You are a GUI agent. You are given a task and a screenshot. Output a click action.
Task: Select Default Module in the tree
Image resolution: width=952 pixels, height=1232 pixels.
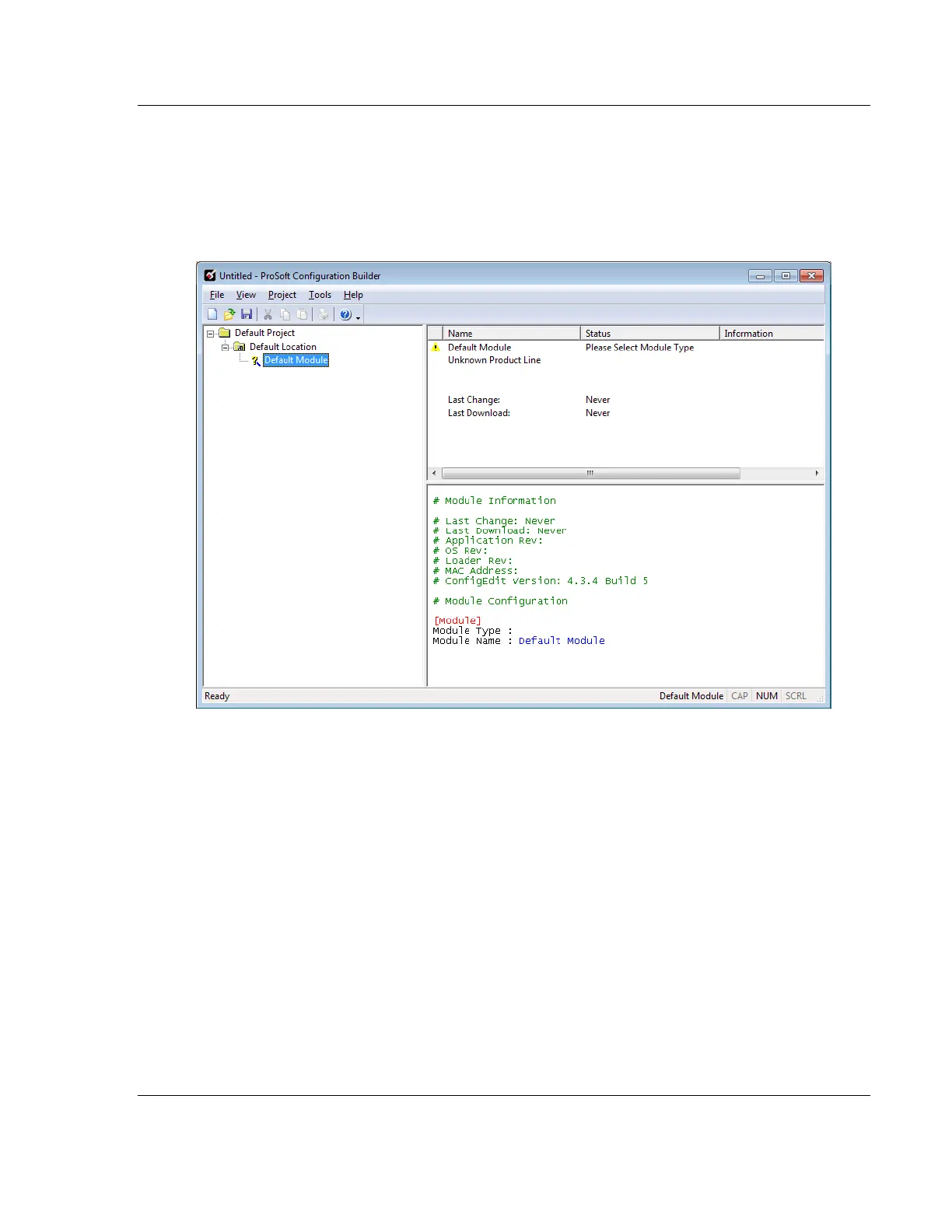(x=296, y=360)
